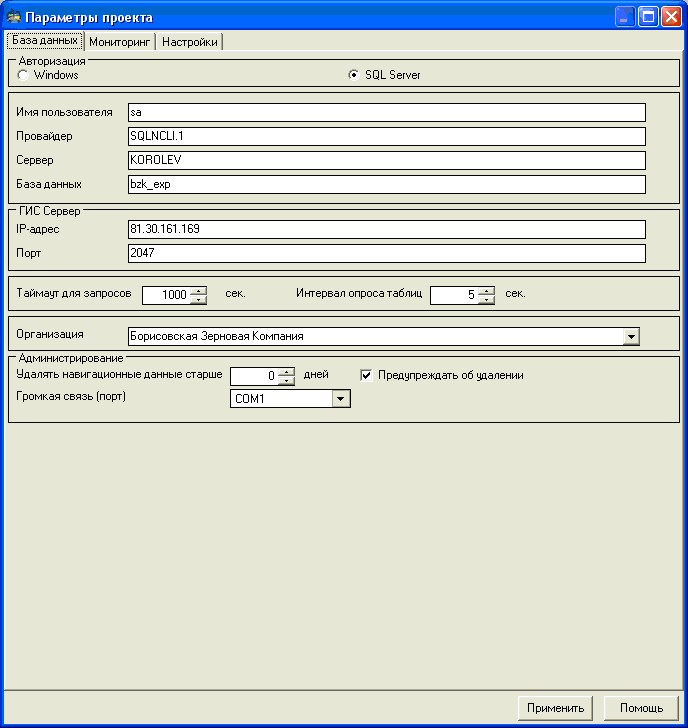The height and width of the screenshot is (728, 688).
Task: Click the IP-адрес field
Action: click(x=386, y=229)
